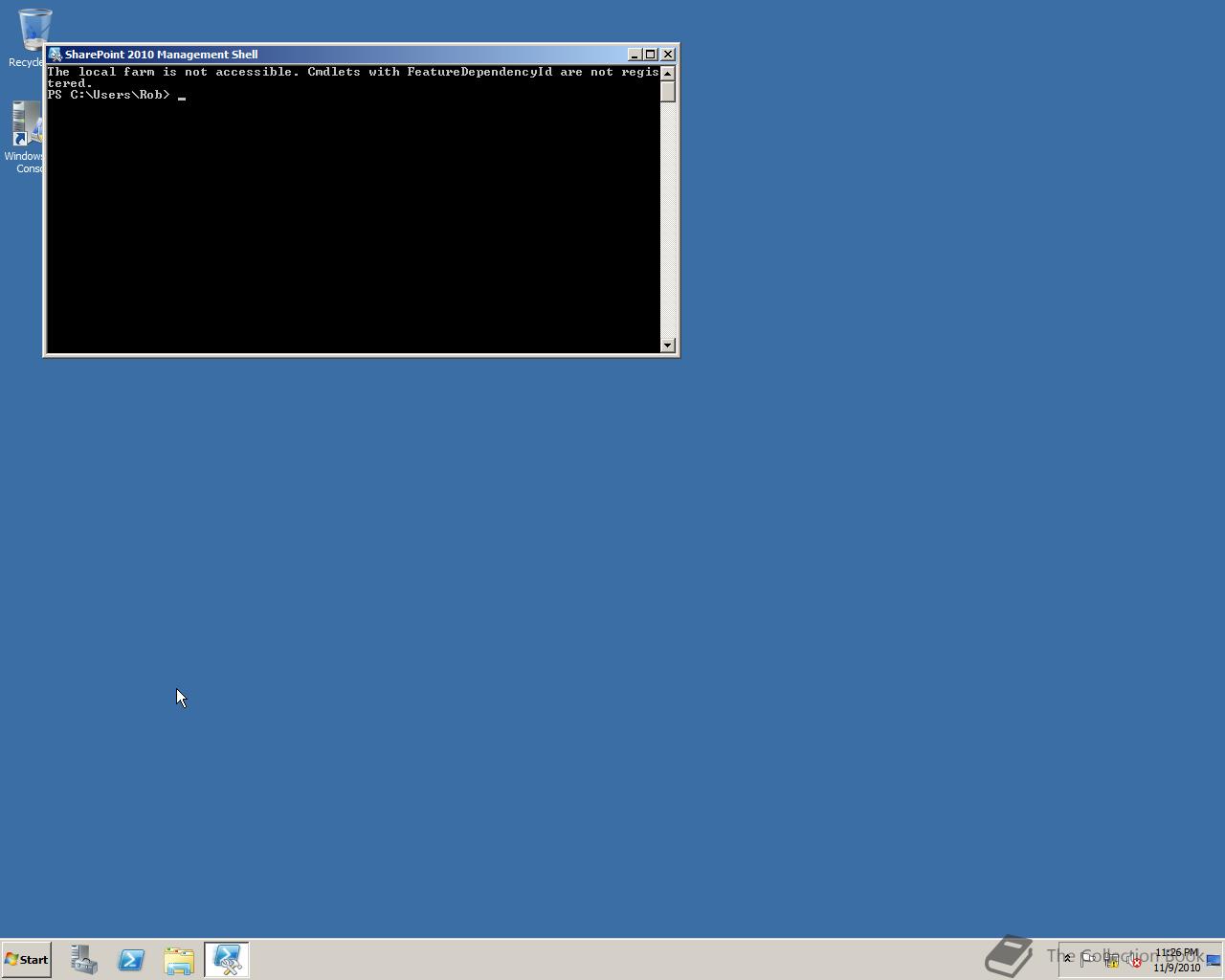
Task: Click the console vertical scrollbar thumb
Action: coord(668,92)
